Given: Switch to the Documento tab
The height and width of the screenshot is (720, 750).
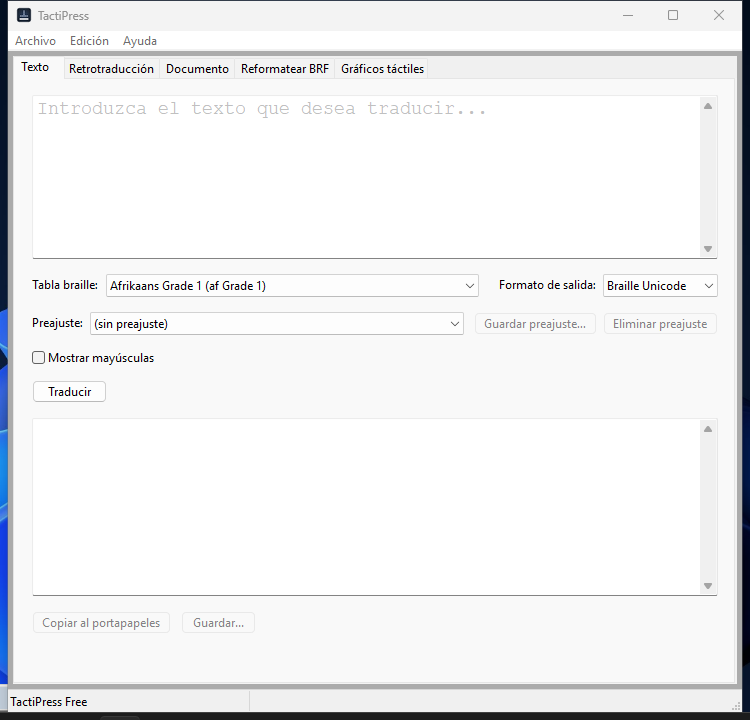Looking at the screenshot, I should coord(197,69).
